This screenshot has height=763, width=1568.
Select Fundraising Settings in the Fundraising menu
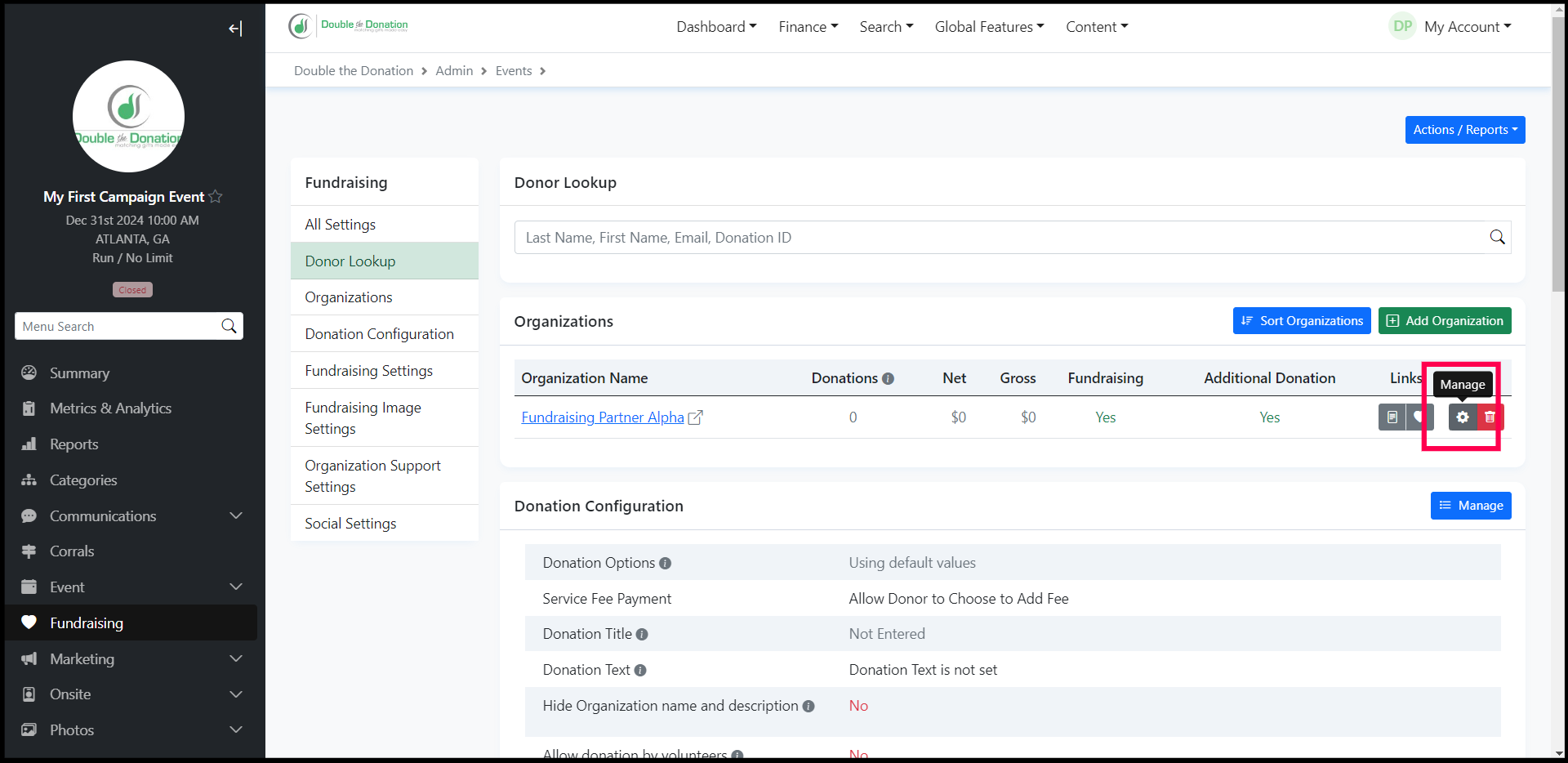coord(369,371)
